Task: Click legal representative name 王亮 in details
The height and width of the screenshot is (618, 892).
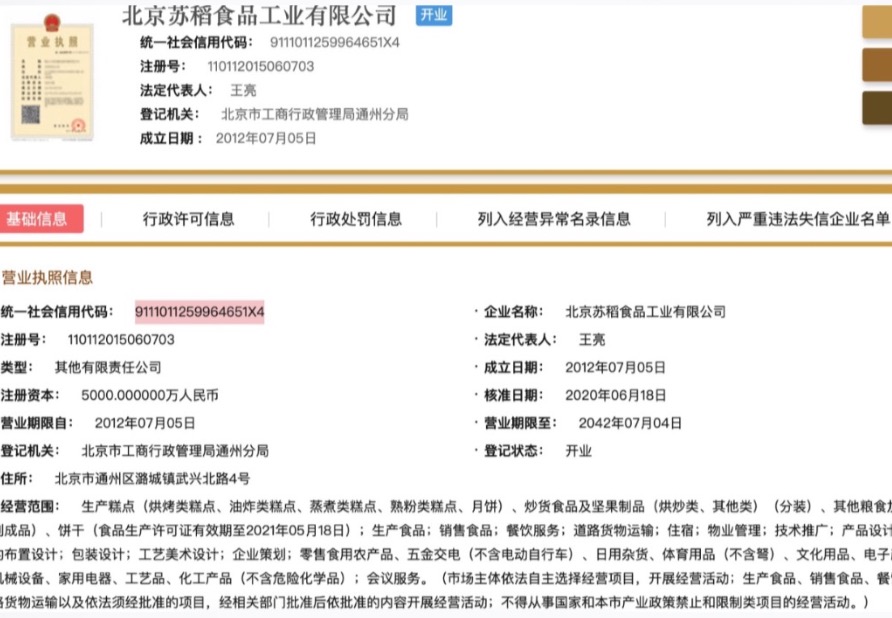Action: click(592, 340)
